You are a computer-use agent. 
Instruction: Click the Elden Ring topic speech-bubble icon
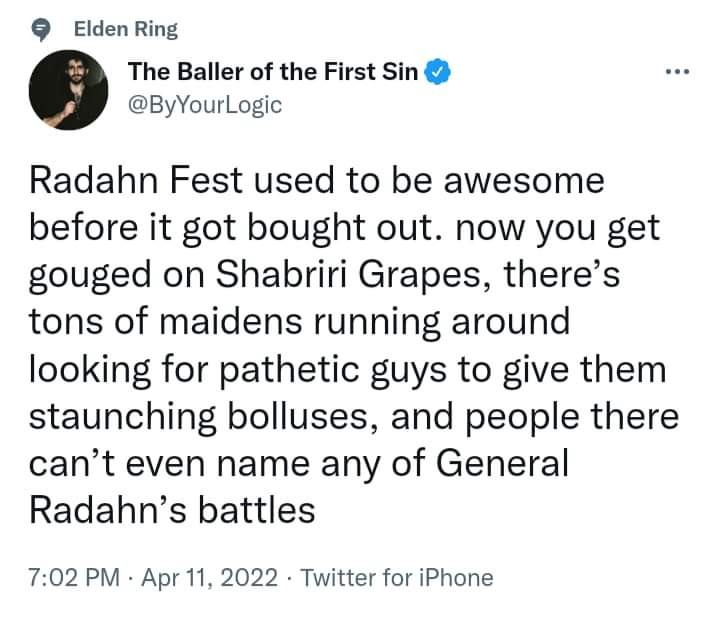pyautogui.click(x=41, y=30)
